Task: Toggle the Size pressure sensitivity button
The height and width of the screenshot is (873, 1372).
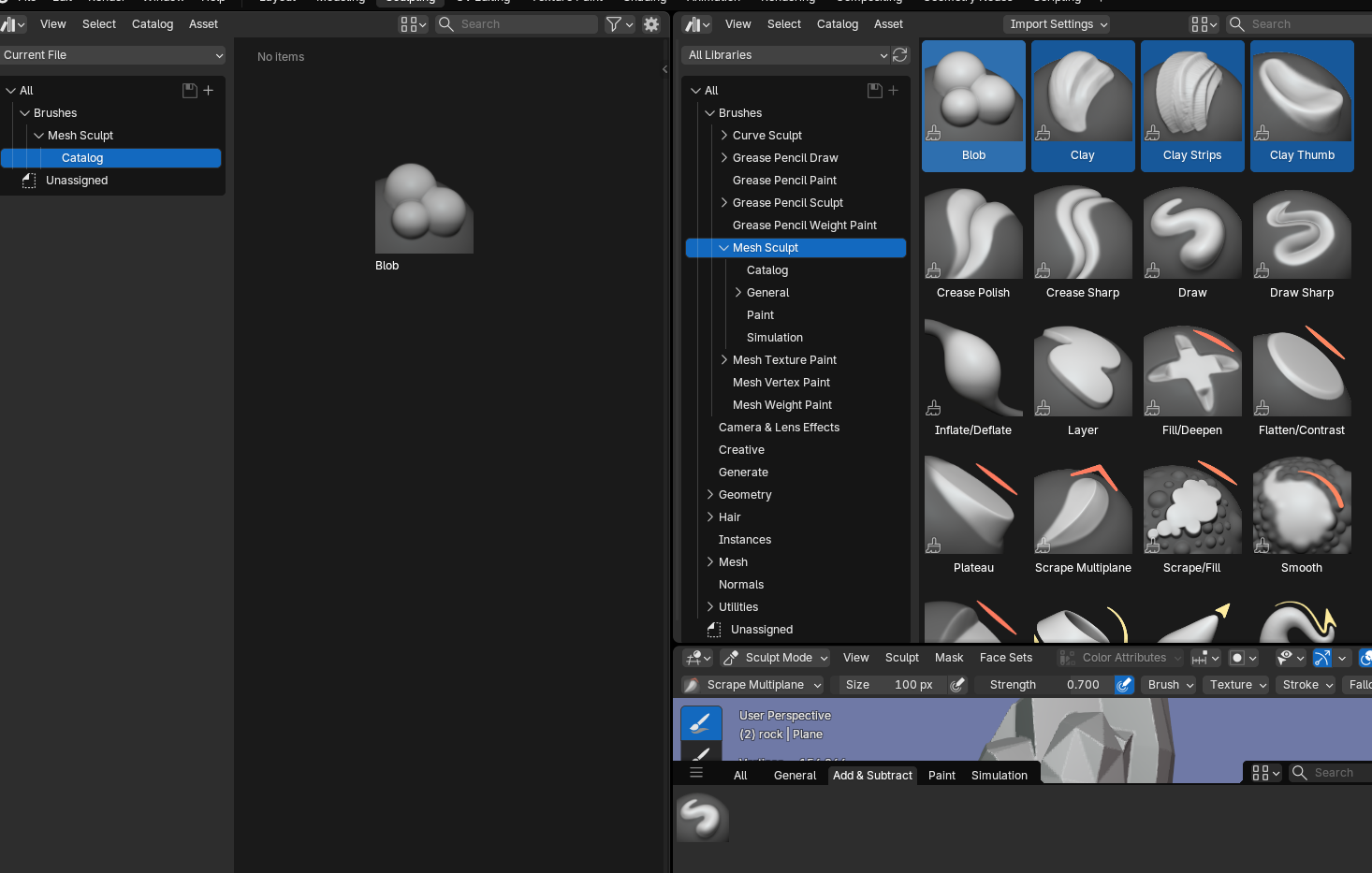Action: (957, 685)
